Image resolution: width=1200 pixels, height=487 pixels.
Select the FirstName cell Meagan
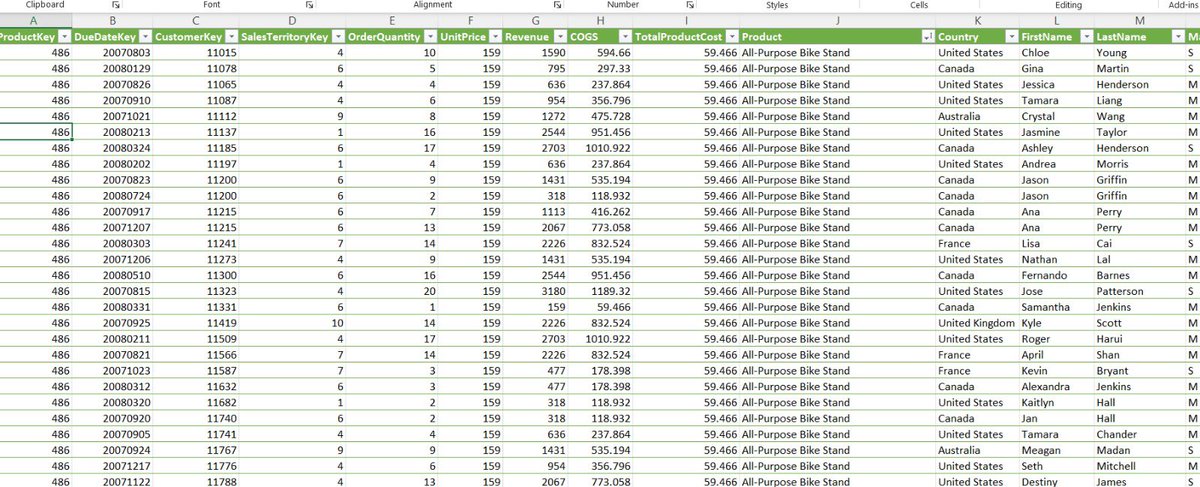[x=1056, y=450]
